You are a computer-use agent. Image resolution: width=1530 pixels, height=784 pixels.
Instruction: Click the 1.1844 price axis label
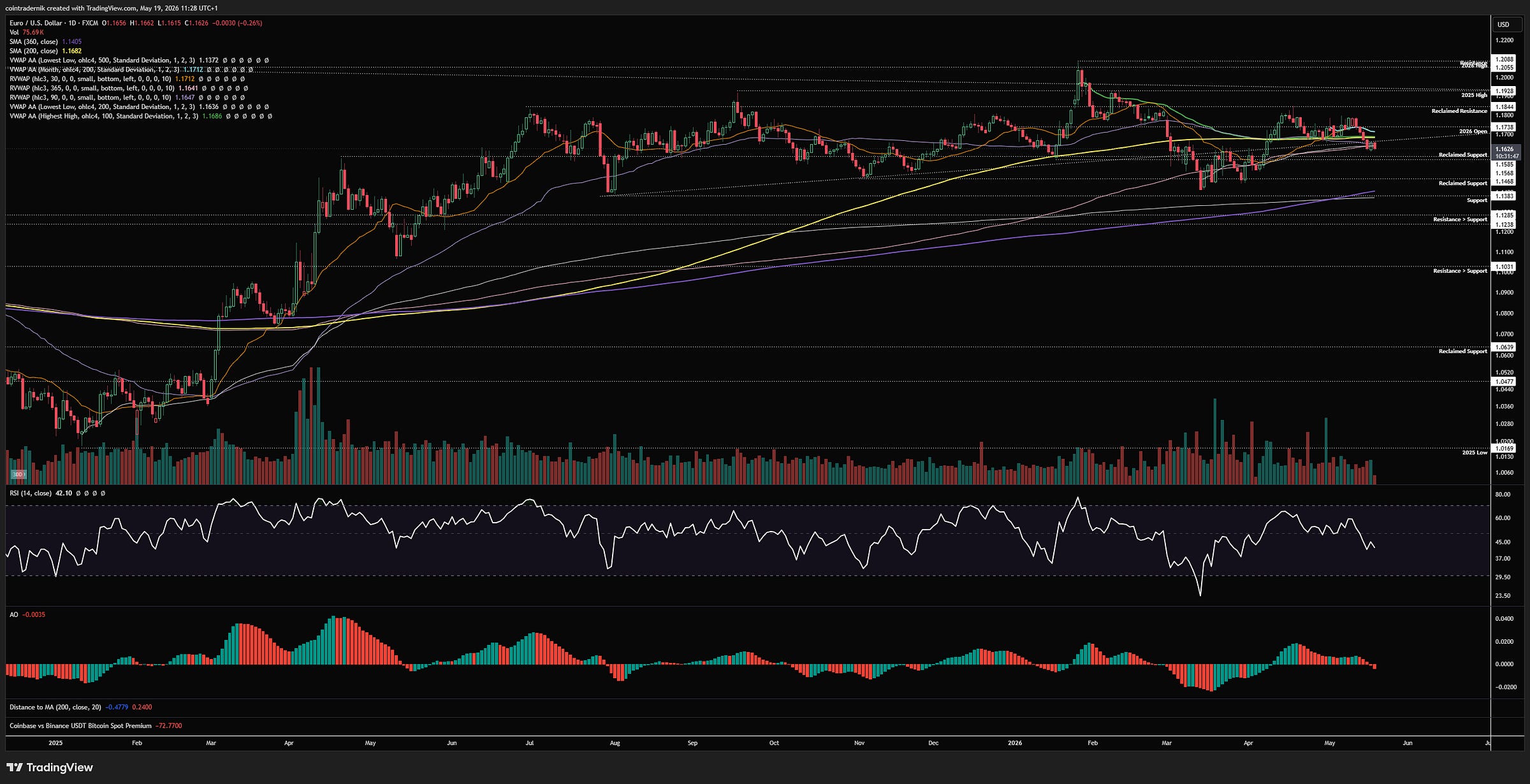[x=1504, y=107]
